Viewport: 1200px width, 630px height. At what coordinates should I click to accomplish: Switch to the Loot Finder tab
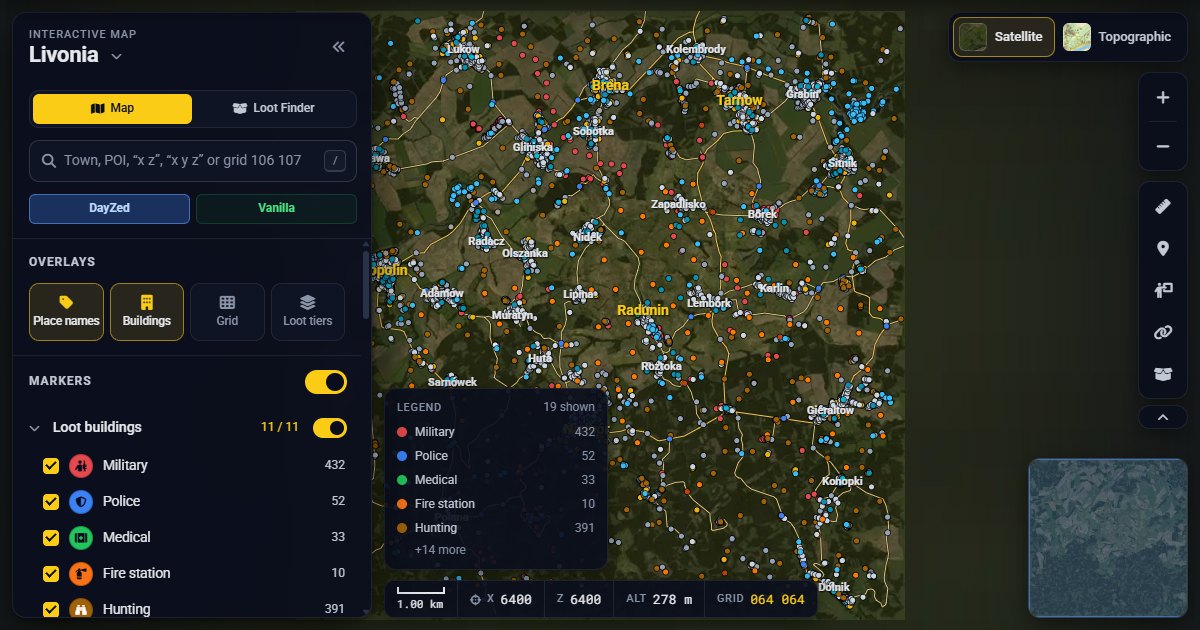(273, 108)
